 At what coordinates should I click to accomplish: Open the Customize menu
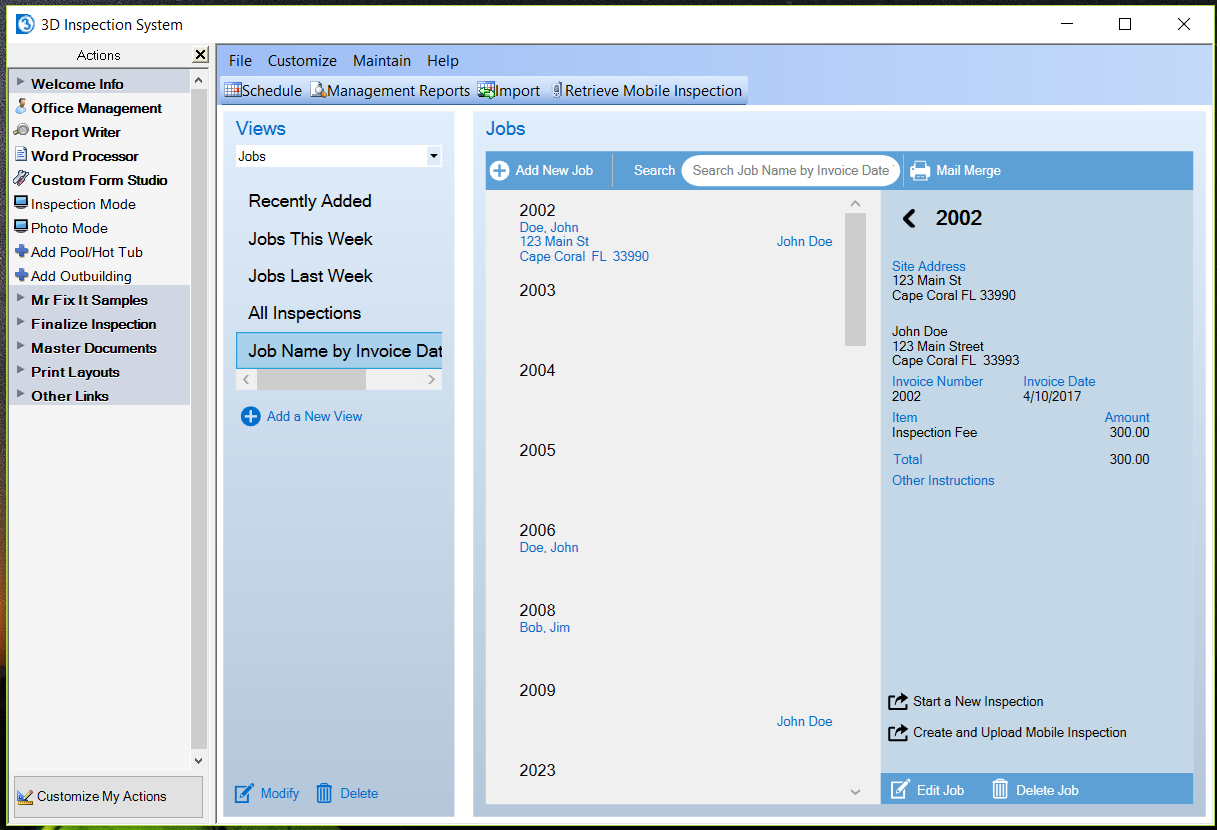pos(302,61)
